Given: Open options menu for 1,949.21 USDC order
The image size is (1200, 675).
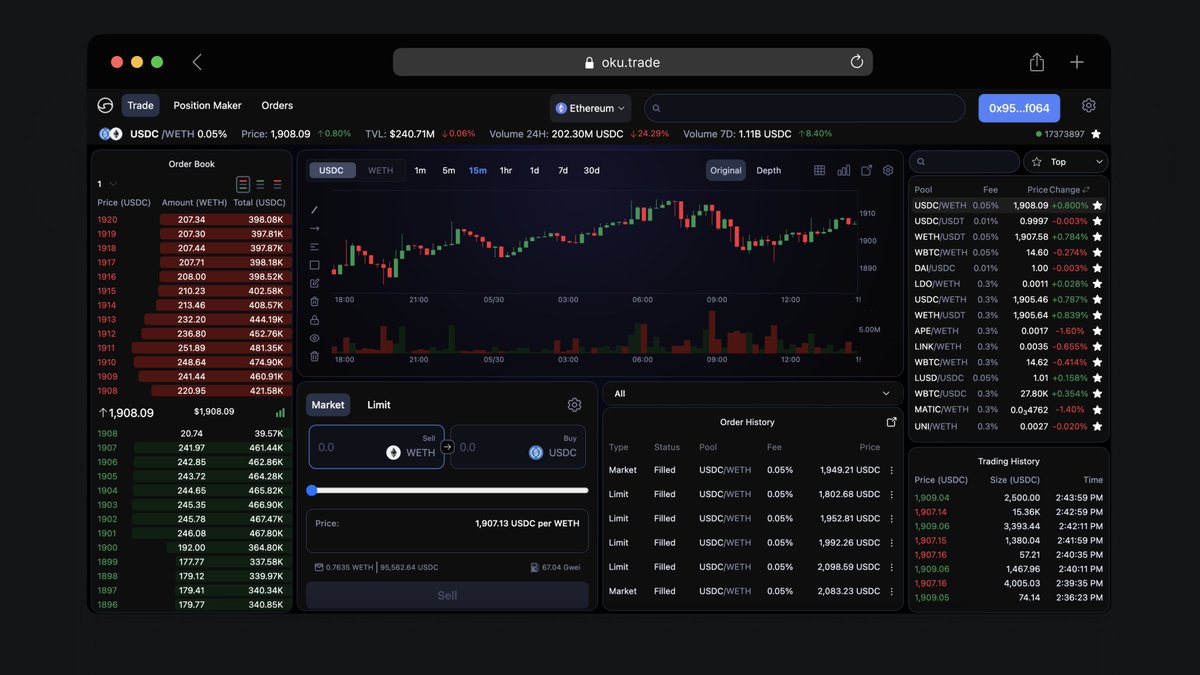Looking at the screenshot, I should coord(892,470).
